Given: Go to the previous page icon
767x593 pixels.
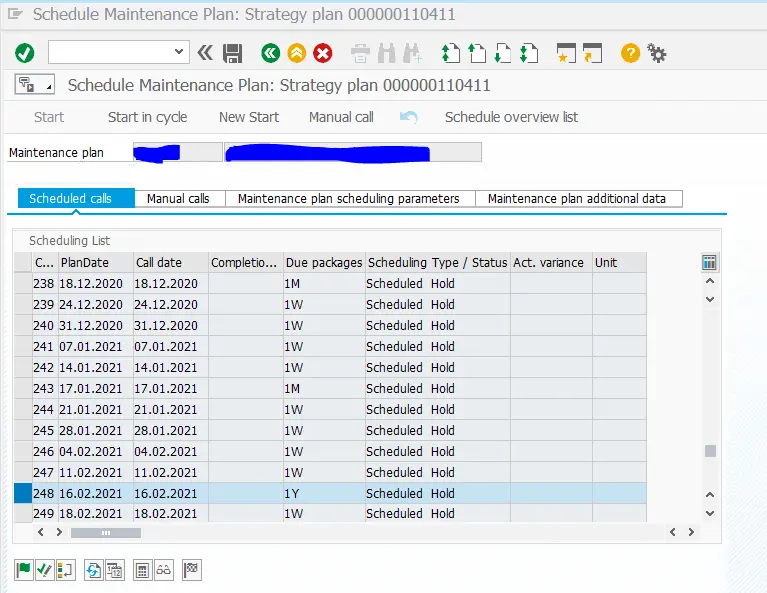Looking at the screenshot, I should click(477, 53).
